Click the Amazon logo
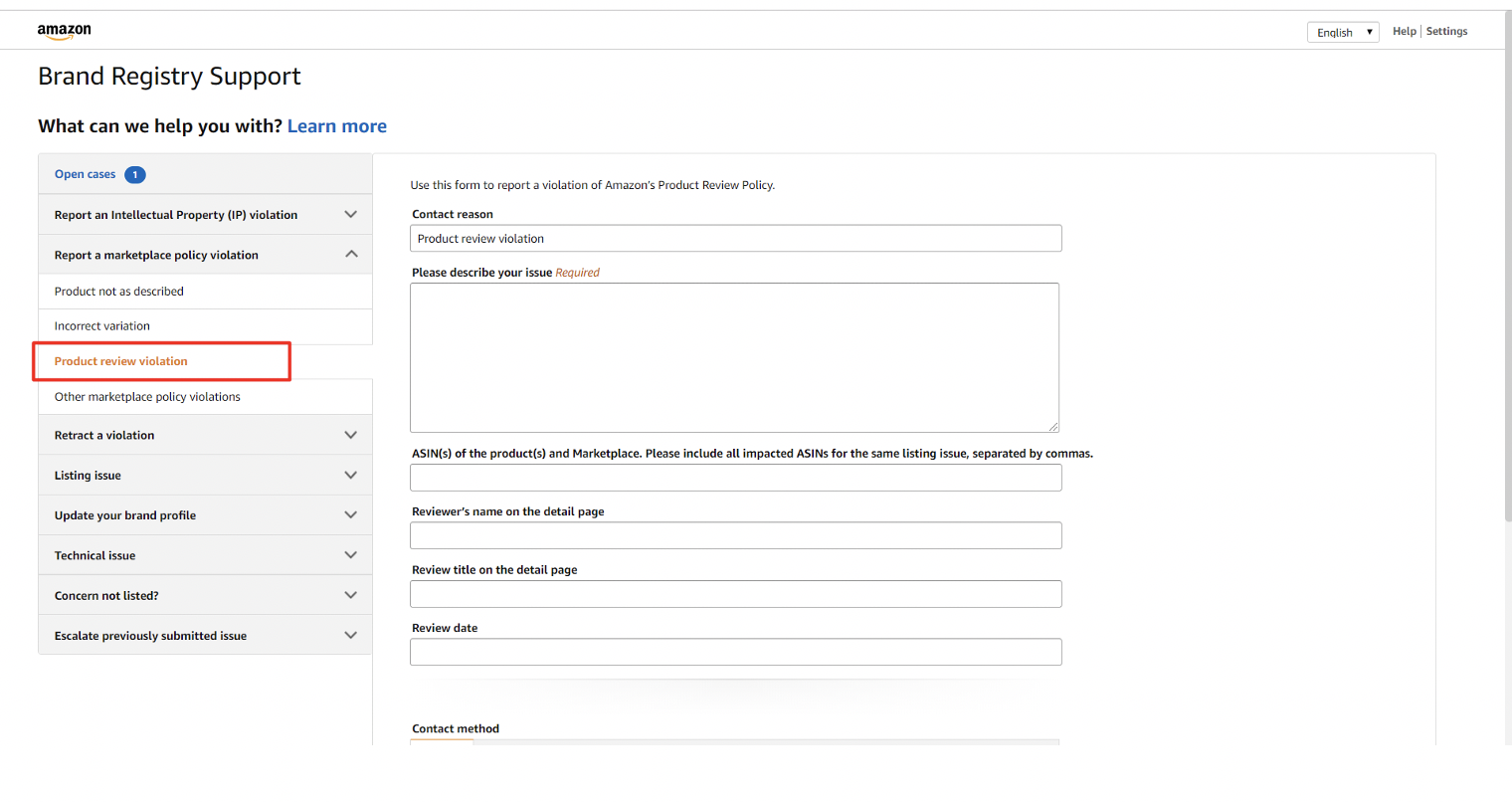1512x802 pixels. 65,32
